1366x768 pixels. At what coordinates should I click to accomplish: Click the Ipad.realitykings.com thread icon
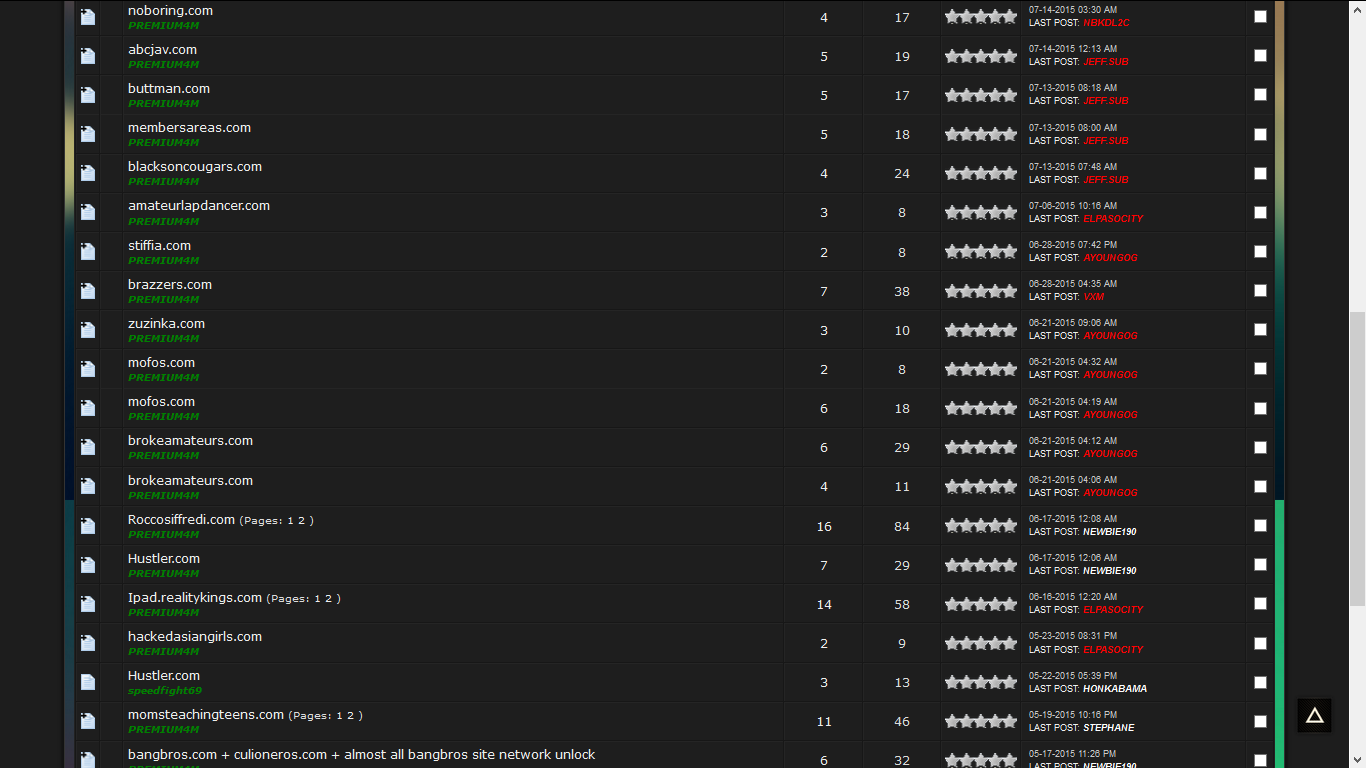coord(88,604)
